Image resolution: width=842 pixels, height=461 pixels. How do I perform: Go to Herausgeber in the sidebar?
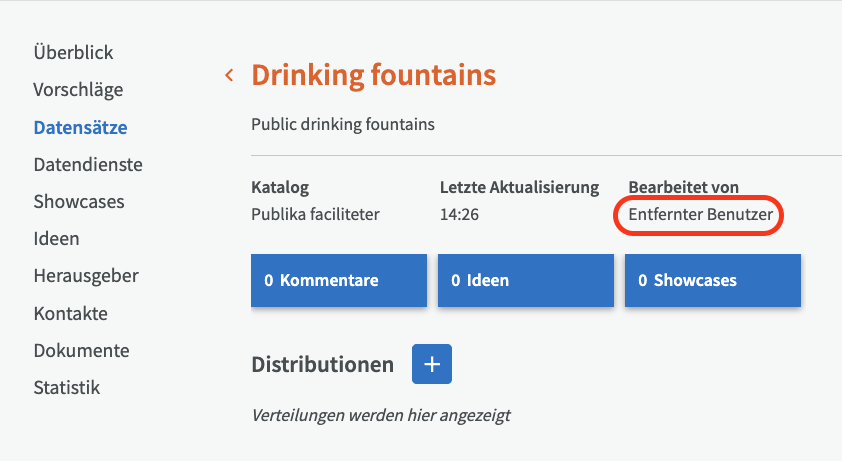[86, 275]
